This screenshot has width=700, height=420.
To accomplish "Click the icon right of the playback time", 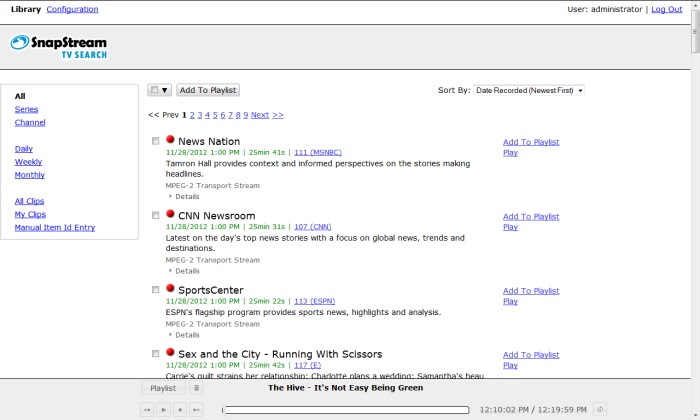I will (x=600, y=409).
